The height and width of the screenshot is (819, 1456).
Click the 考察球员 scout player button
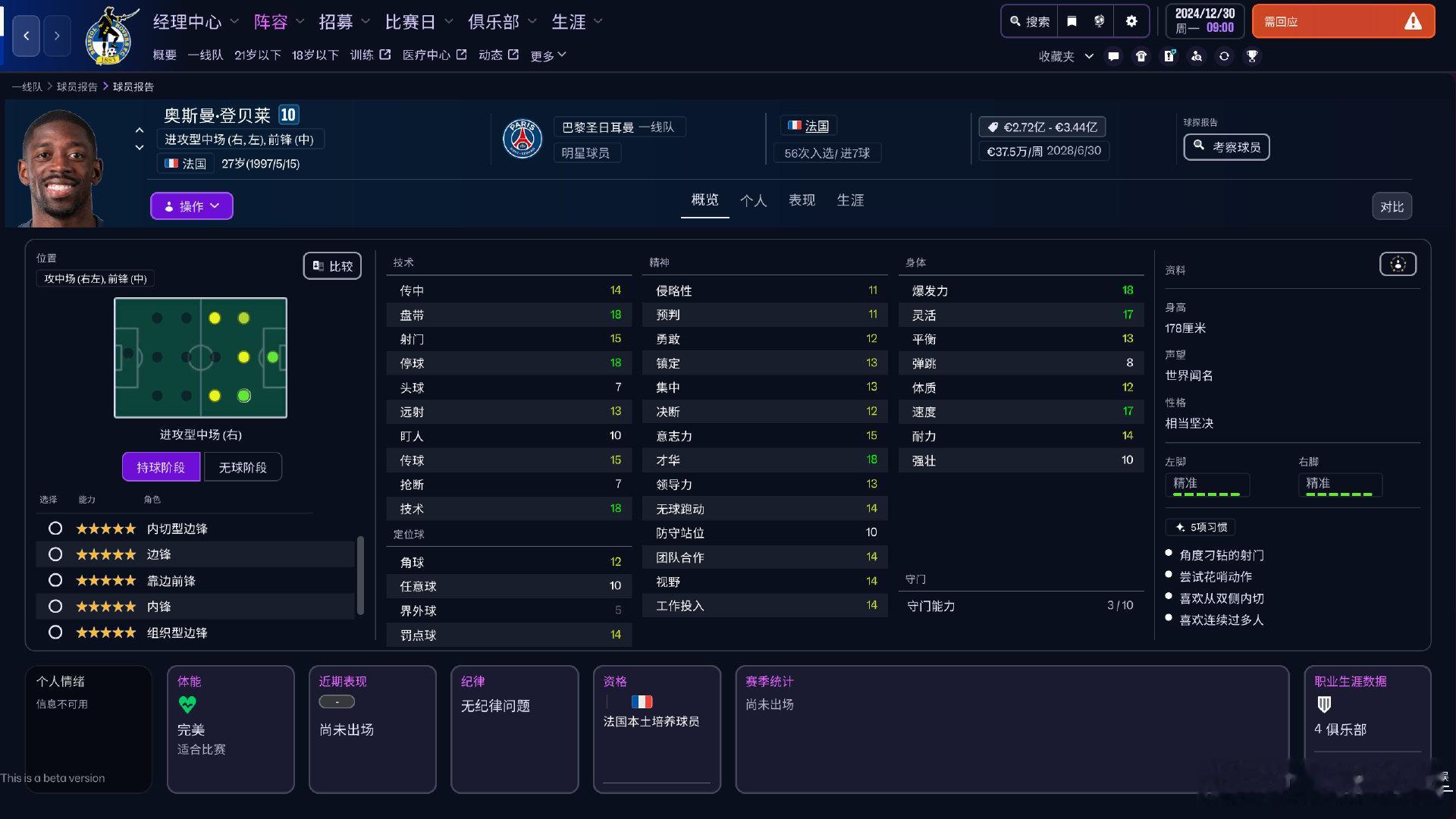point(1226,147)
